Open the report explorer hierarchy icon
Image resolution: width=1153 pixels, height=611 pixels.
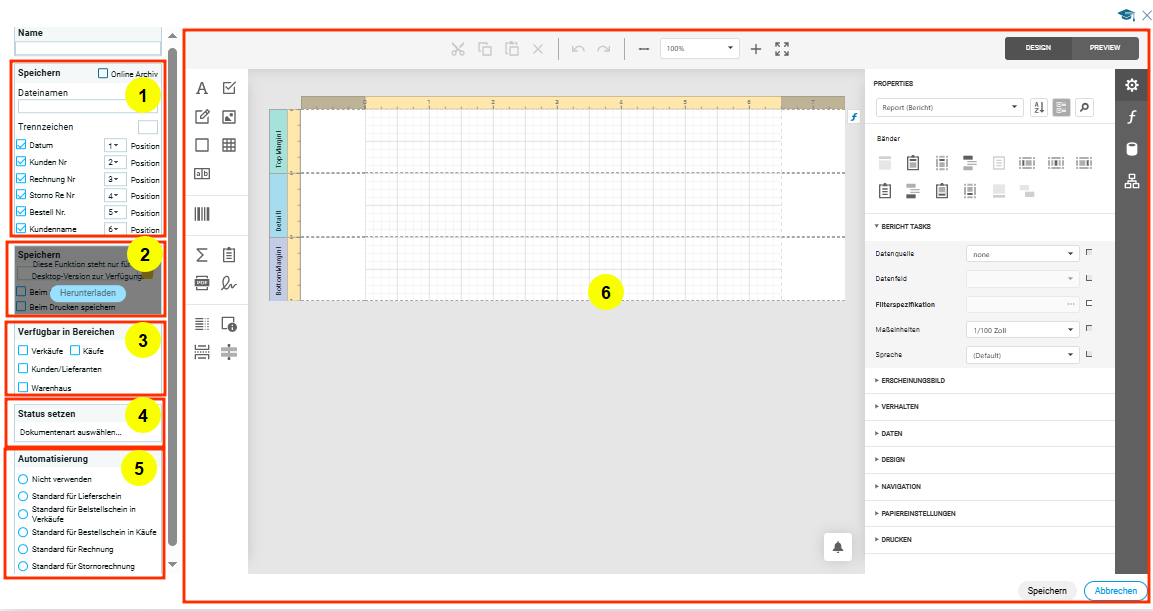1132,181
